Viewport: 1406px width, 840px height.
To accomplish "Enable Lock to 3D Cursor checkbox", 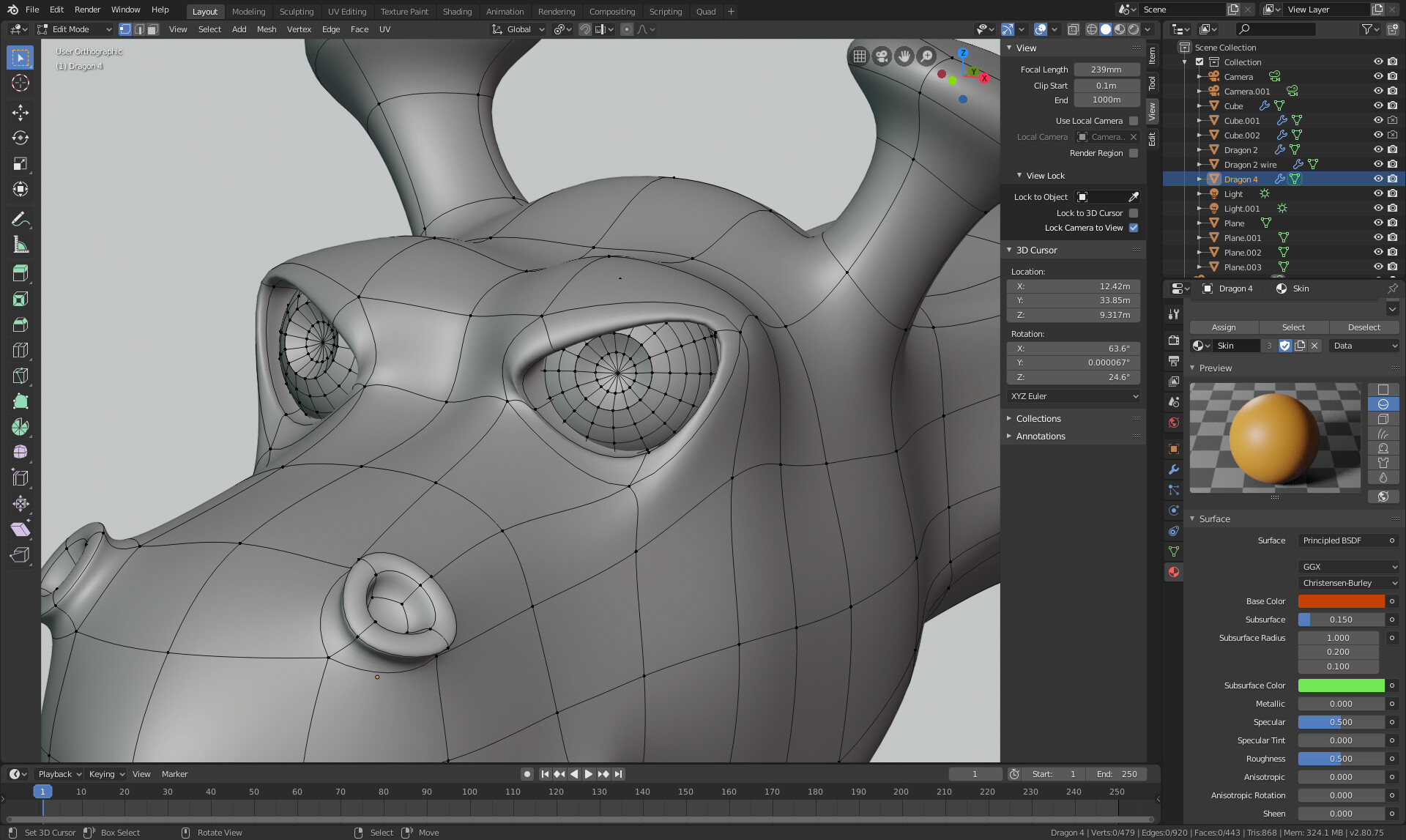I will [x=1134, y=213].
